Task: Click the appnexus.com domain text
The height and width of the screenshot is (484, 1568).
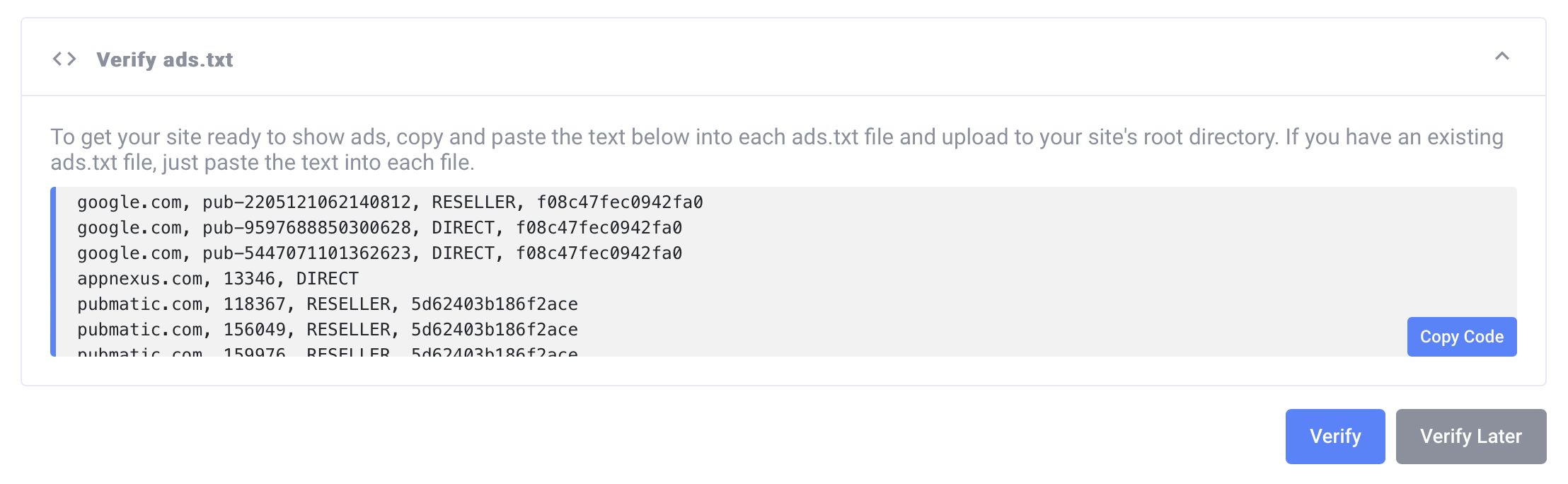Action: (139, 279)
